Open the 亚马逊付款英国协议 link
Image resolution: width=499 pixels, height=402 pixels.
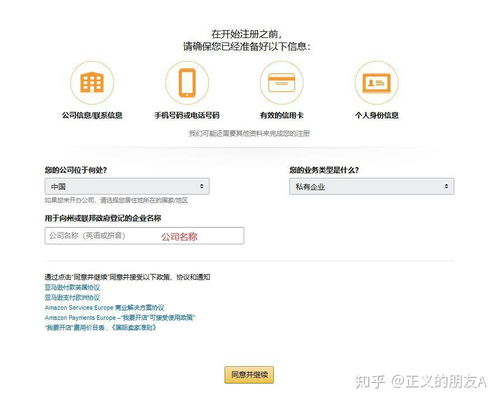tap(72, 287)
